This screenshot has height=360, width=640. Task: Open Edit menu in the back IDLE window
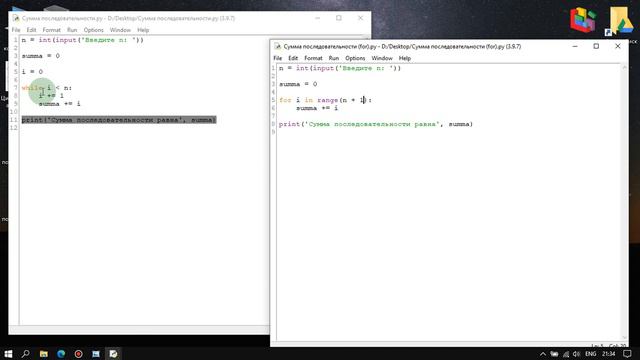click(x=31, y=30)
